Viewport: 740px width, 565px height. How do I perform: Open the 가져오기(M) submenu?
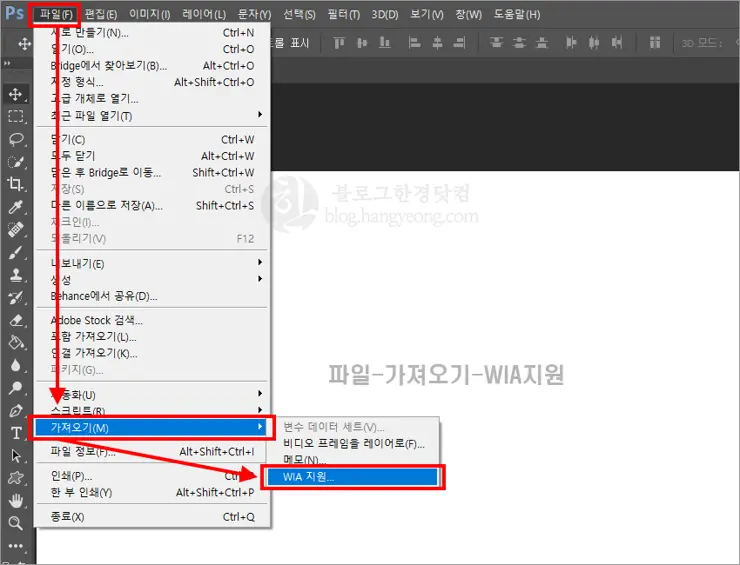pyautogui.click(x=151, y=428)
